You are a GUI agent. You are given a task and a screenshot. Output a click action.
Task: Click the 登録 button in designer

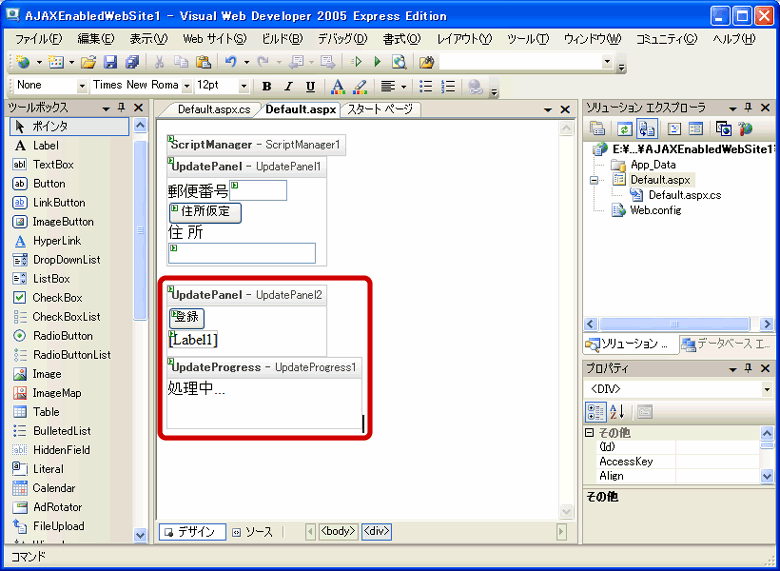pos(187,318)
